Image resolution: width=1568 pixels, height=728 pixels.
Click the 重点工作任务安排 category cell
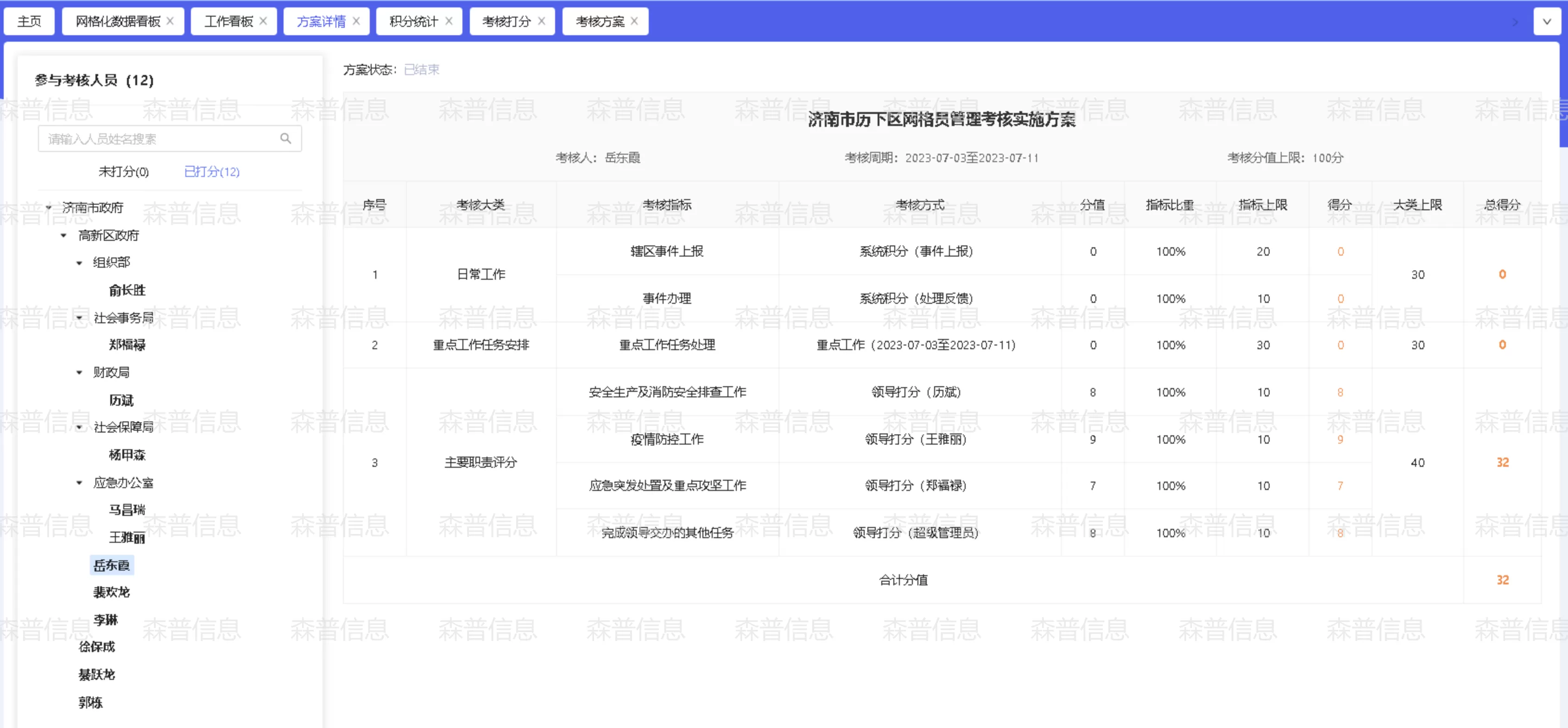[x=481, y=345]
